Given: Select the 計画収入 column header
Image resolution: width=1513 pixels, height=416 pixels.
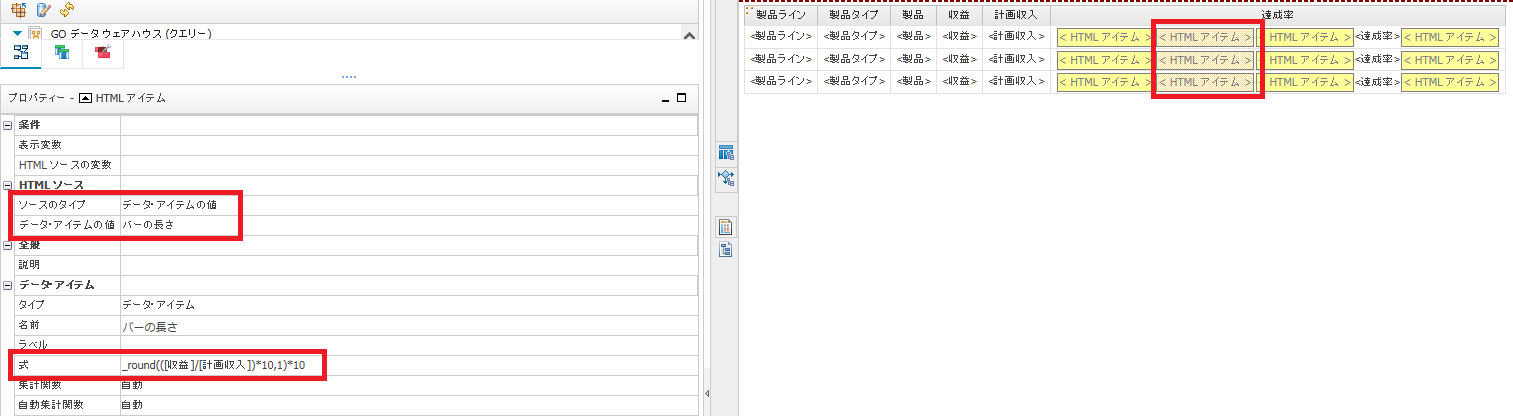Looking at the screenshot, I should (1017, 15).
